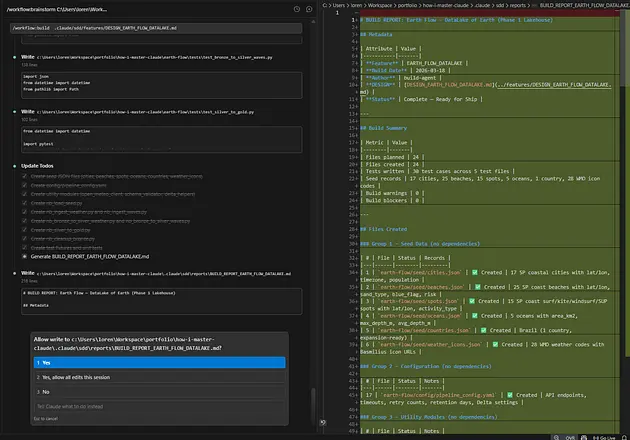
Task: Open the 'reports' breadcrumb segment
Action: [x=518, y=5]
